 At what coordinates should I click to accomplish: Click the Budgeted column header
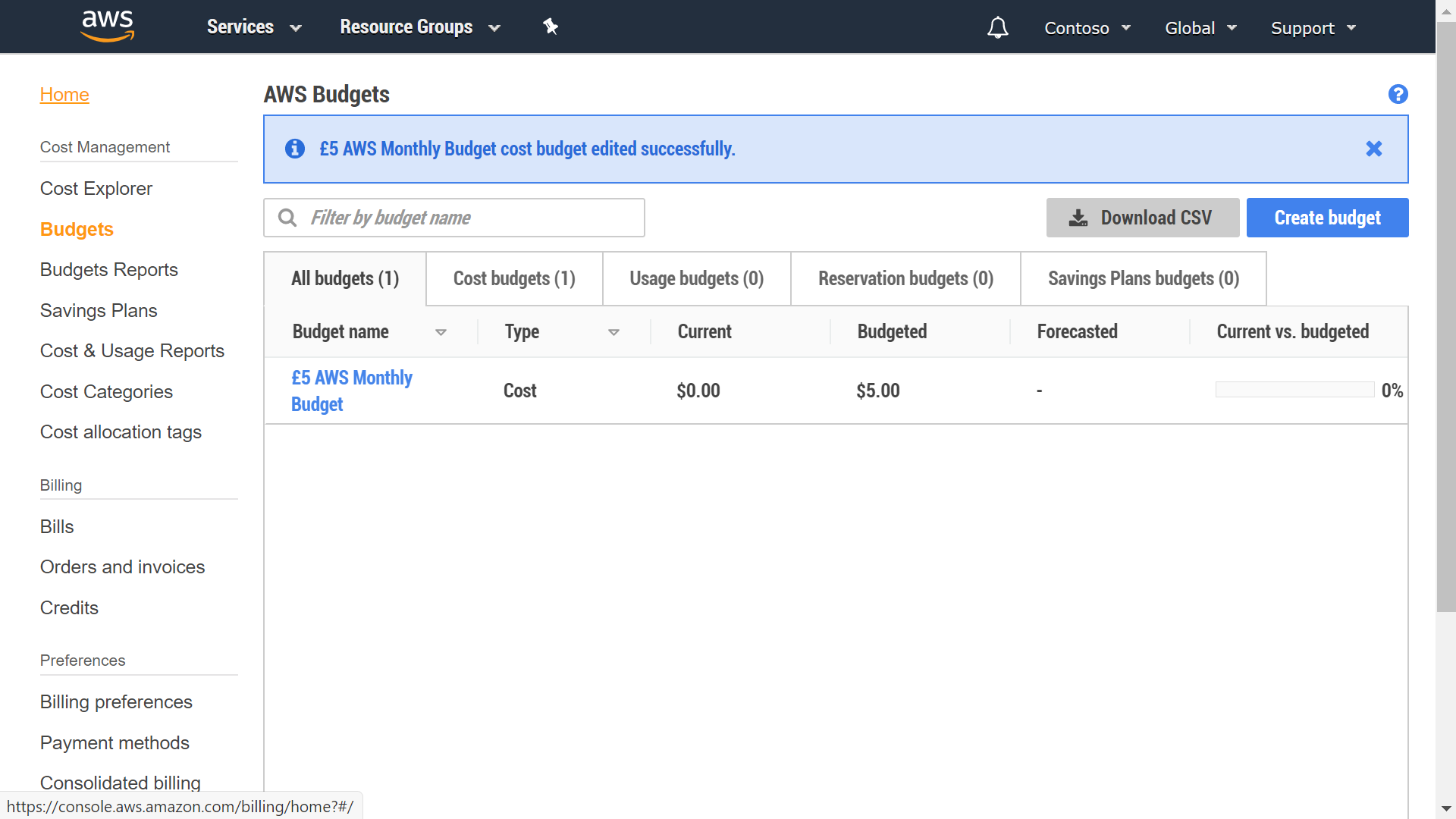[x=892, y=331]
